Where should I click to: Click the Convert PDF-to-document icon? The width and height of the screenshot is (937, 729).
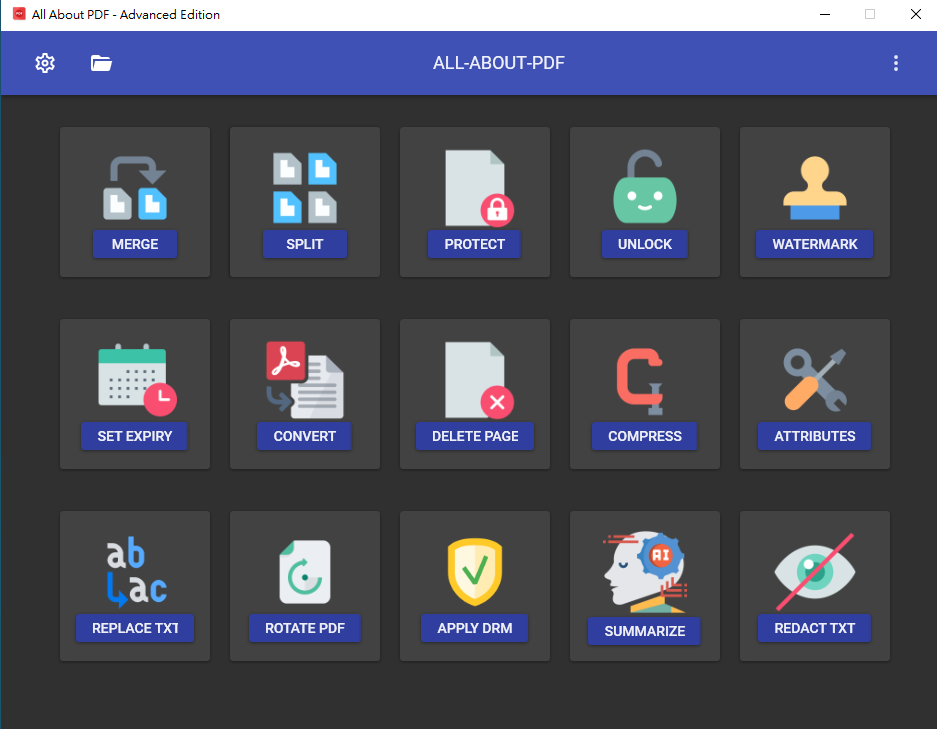[305, 380]
